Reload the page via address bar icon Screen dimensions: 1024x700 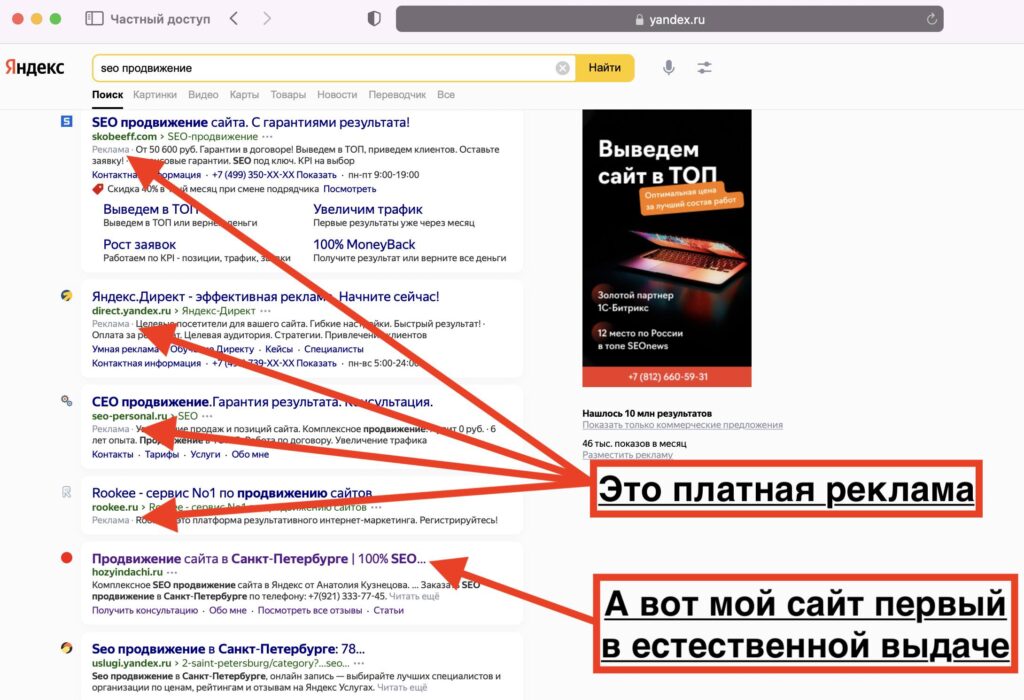932,19
